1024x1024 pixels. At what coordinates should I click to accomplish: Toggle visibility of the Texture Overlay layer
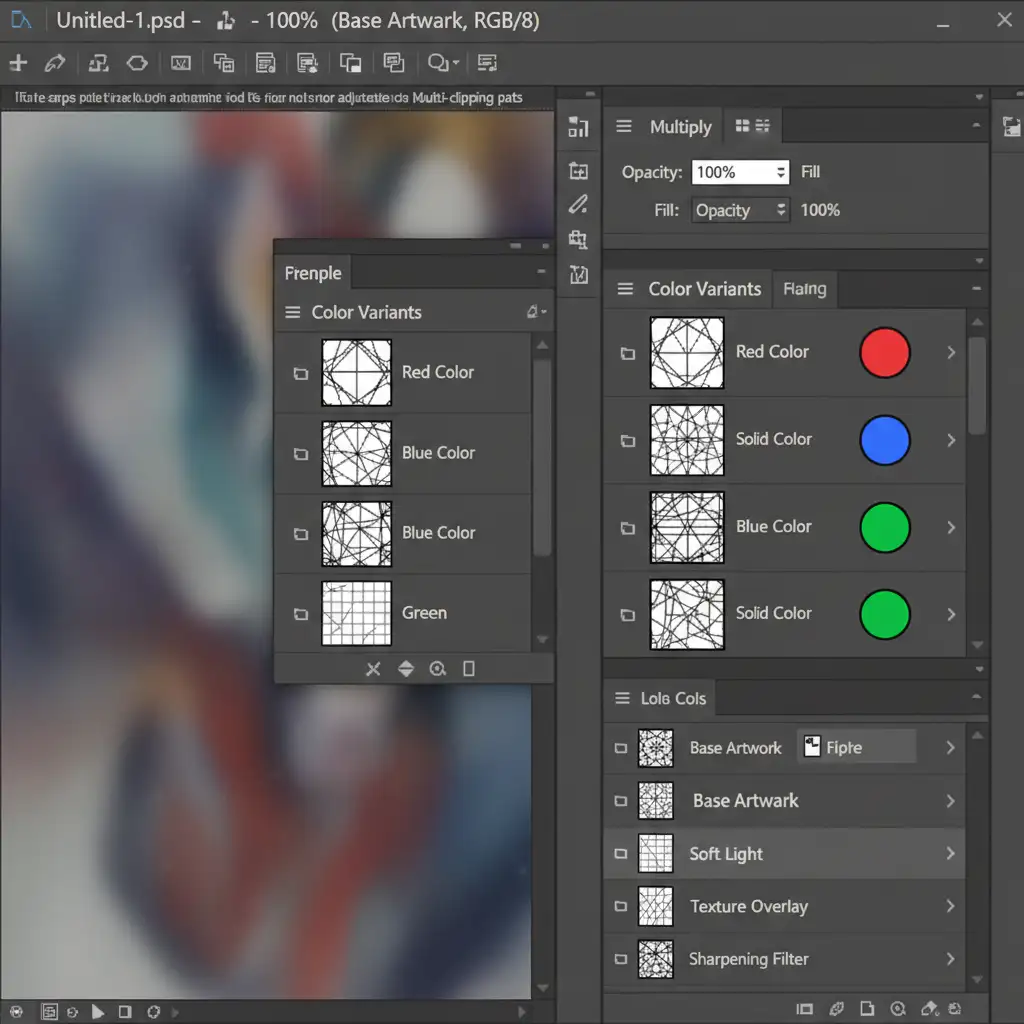(621, 907)
